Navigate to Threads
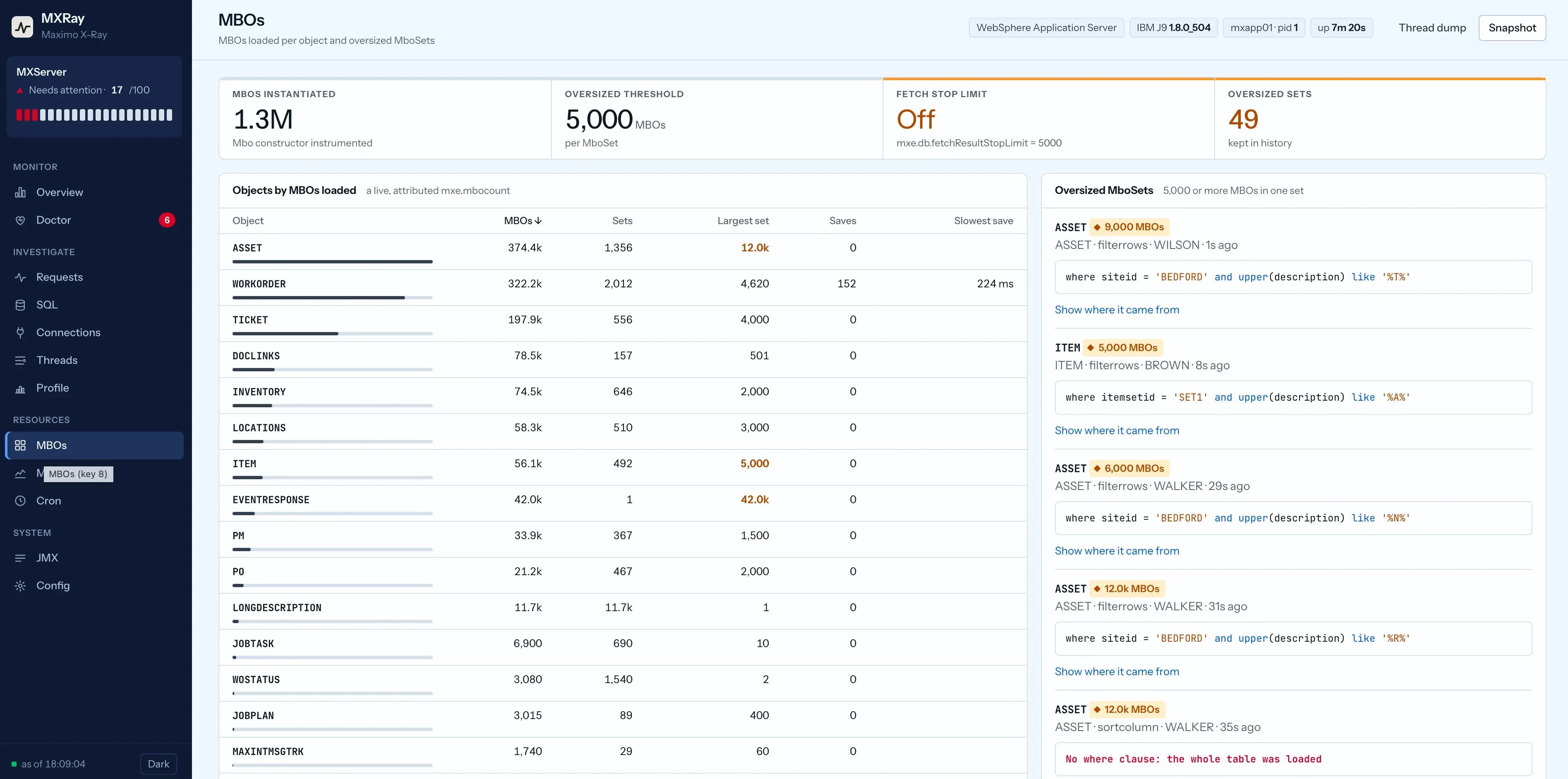This screenshot has width=1568, height=779. tap(94, 361)
